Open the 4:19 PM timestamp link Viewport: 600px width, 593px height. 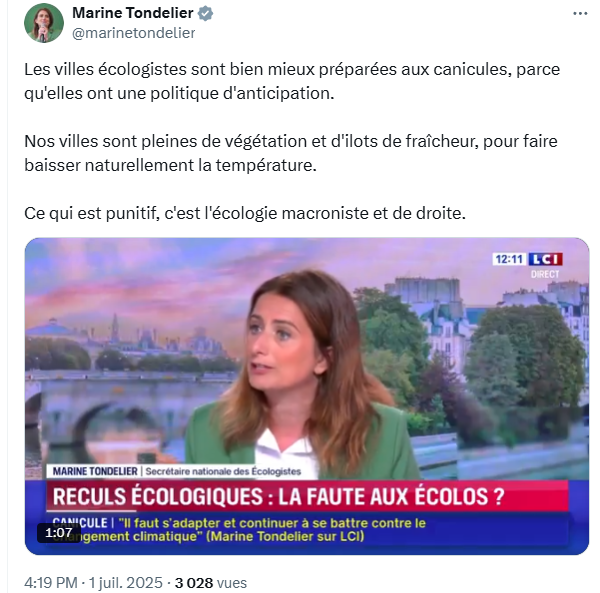[x=51, y=583]
